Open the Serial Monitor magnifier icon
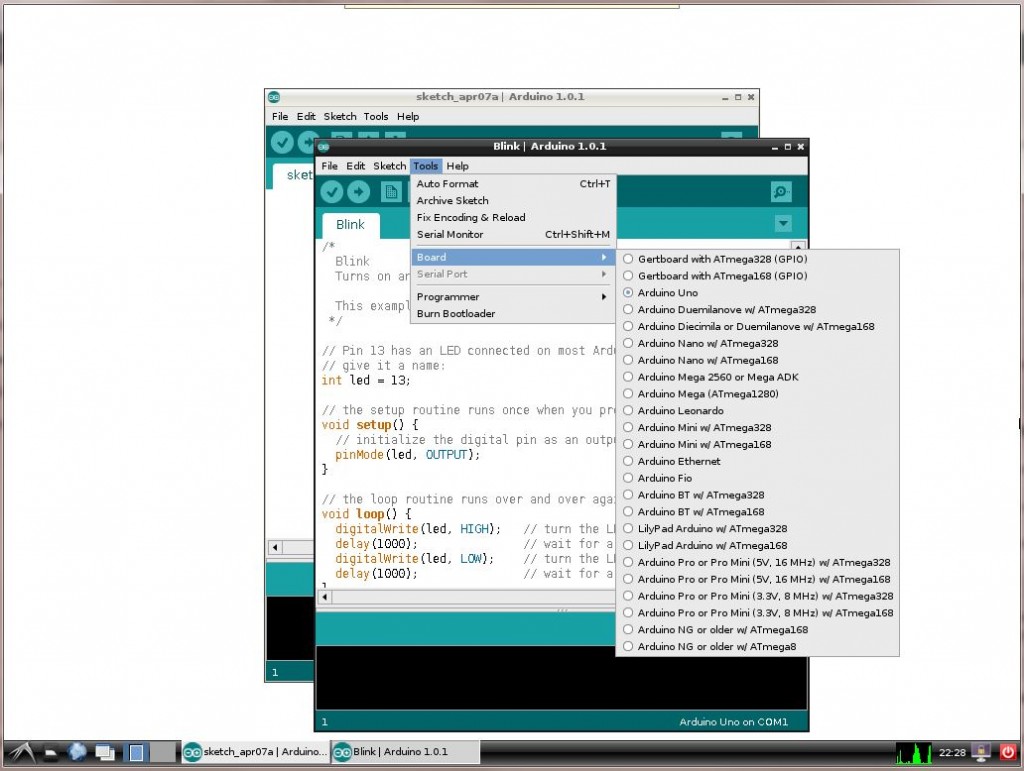 (781, 192)
